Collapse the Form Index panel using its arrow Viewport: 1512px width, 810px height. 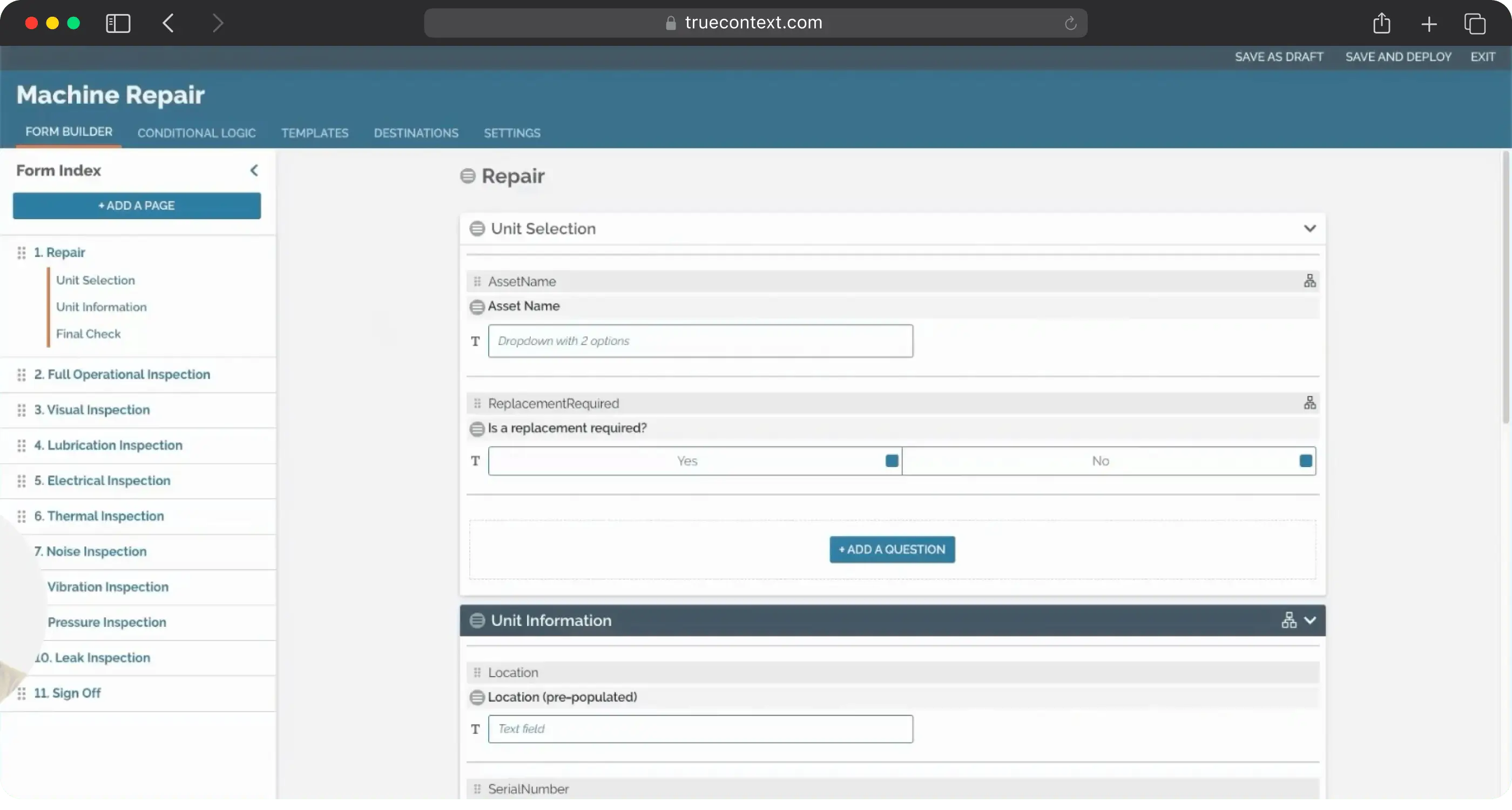[254, 171]
